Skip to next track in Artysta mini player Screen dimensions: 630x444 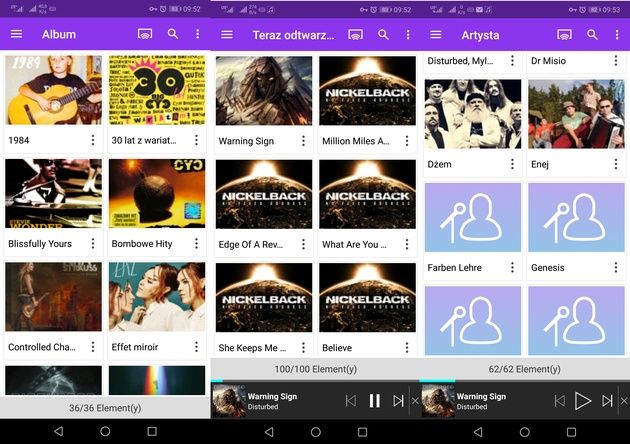[x=607, y=401]
